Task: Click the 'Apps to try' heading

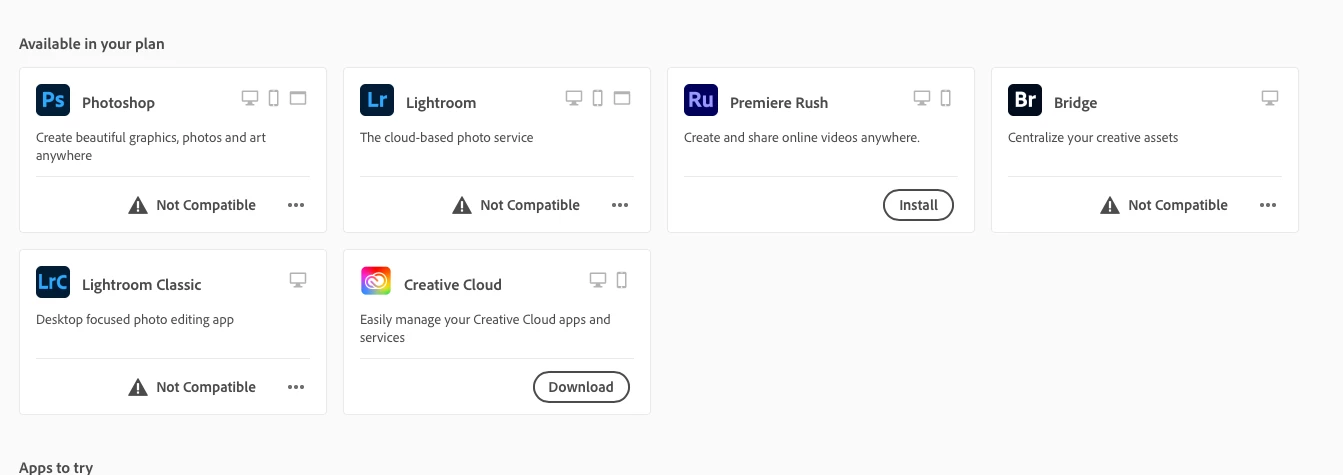Action: coord(56,468)
